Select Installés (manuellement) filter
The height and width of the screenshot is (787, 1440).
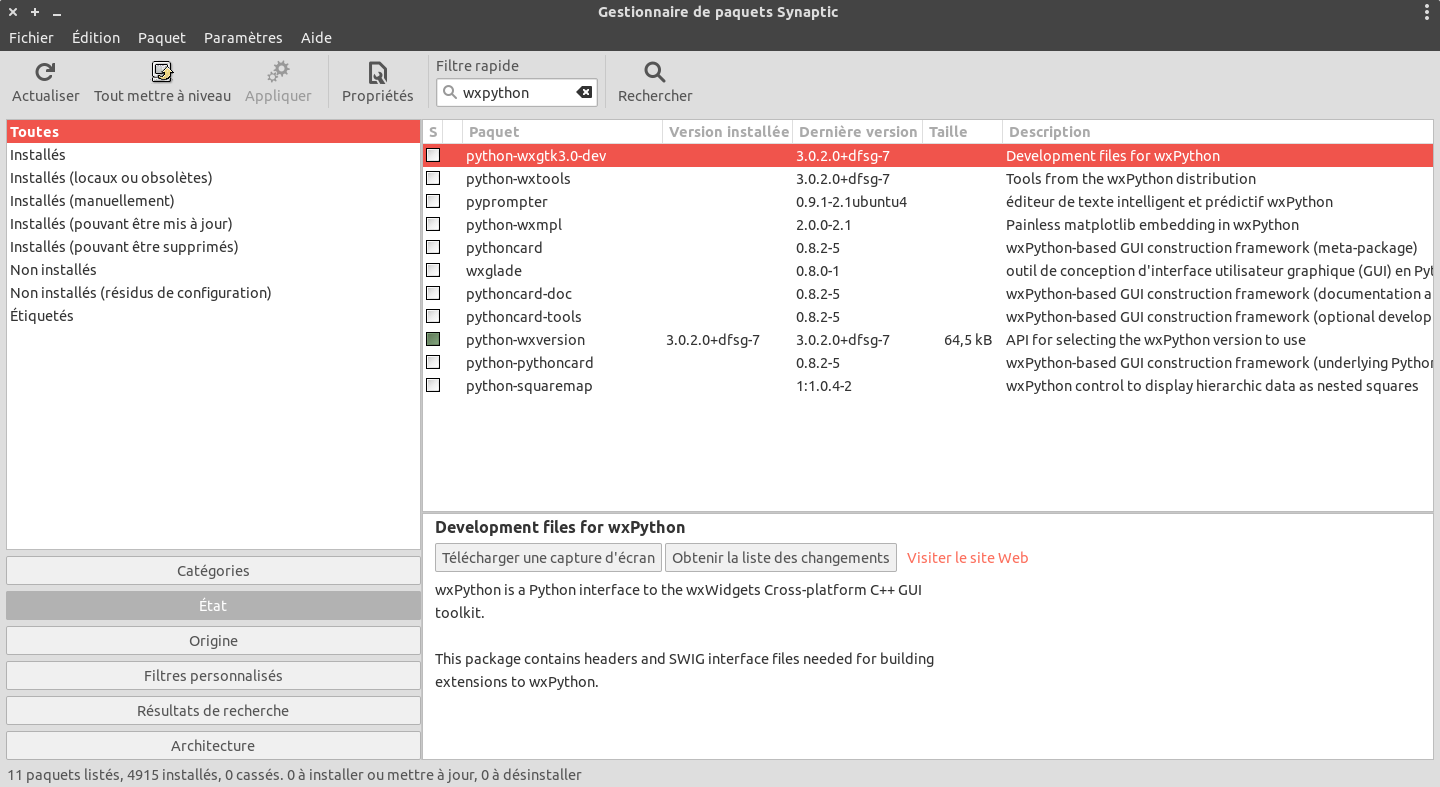(x=213, y=201)
